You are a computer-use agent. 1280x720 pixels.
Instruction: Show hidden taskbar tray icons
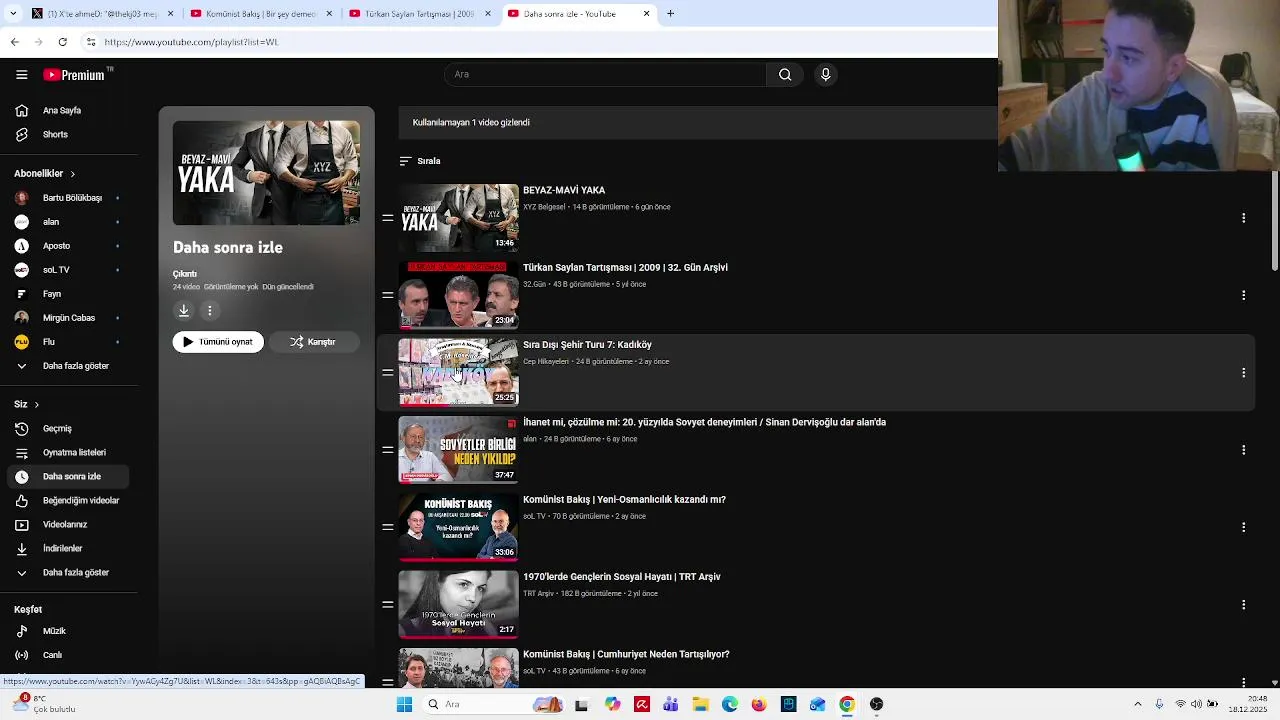(x=1137, y=704)
